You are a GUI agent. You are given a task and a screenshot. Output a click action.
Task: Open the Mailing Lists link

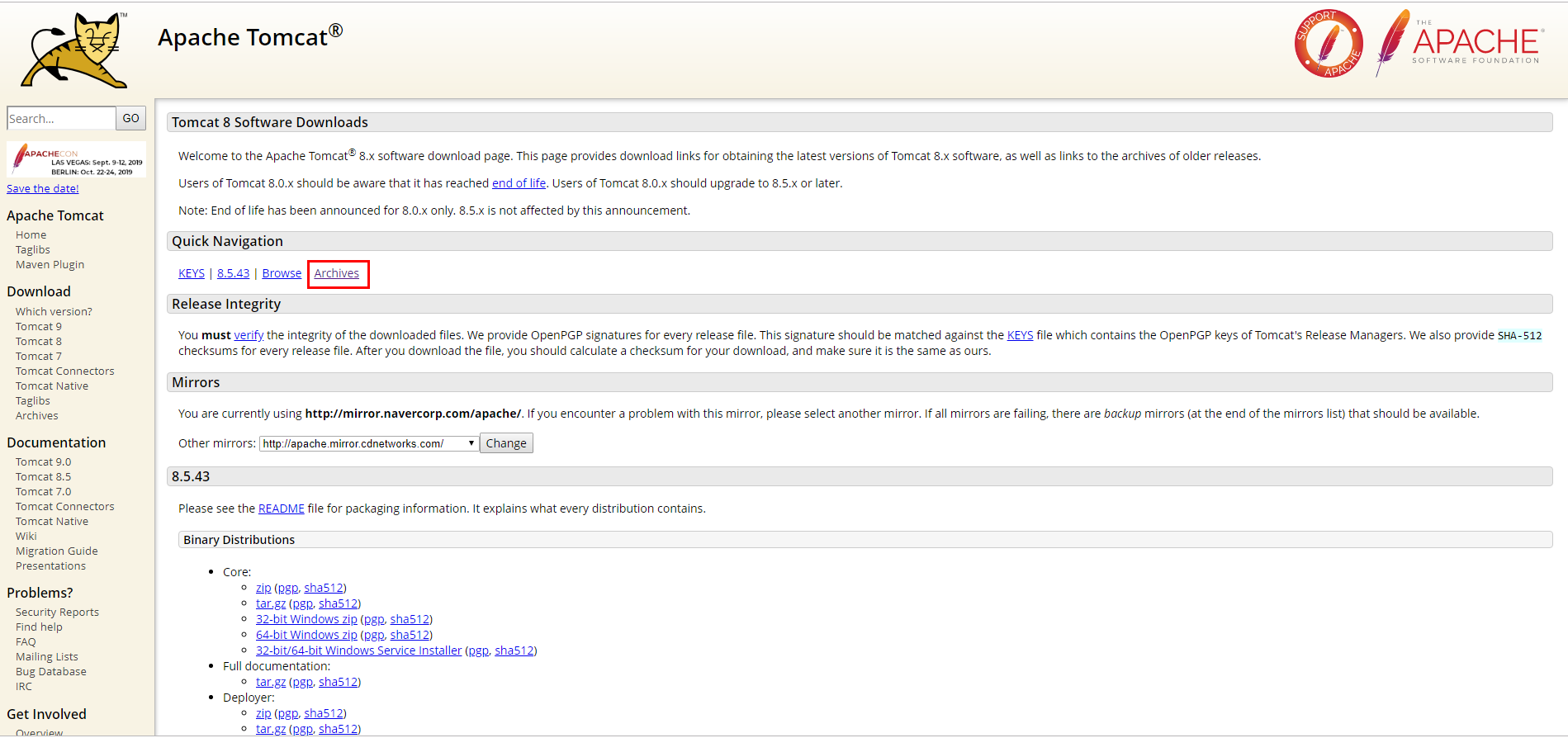click(47, 657)
